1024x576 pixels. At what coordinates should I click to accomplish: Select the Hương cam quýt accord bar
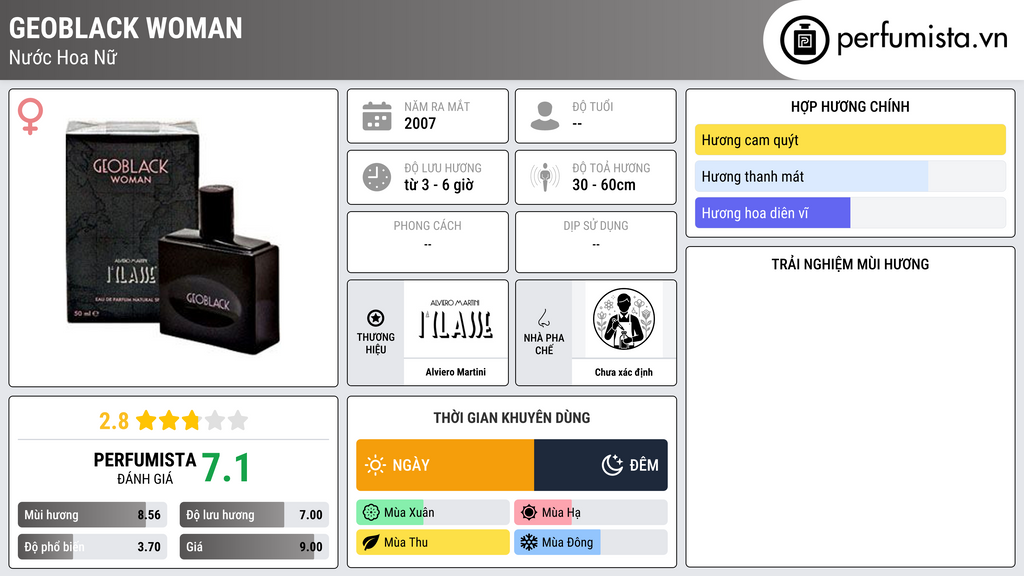pos(850,140)
